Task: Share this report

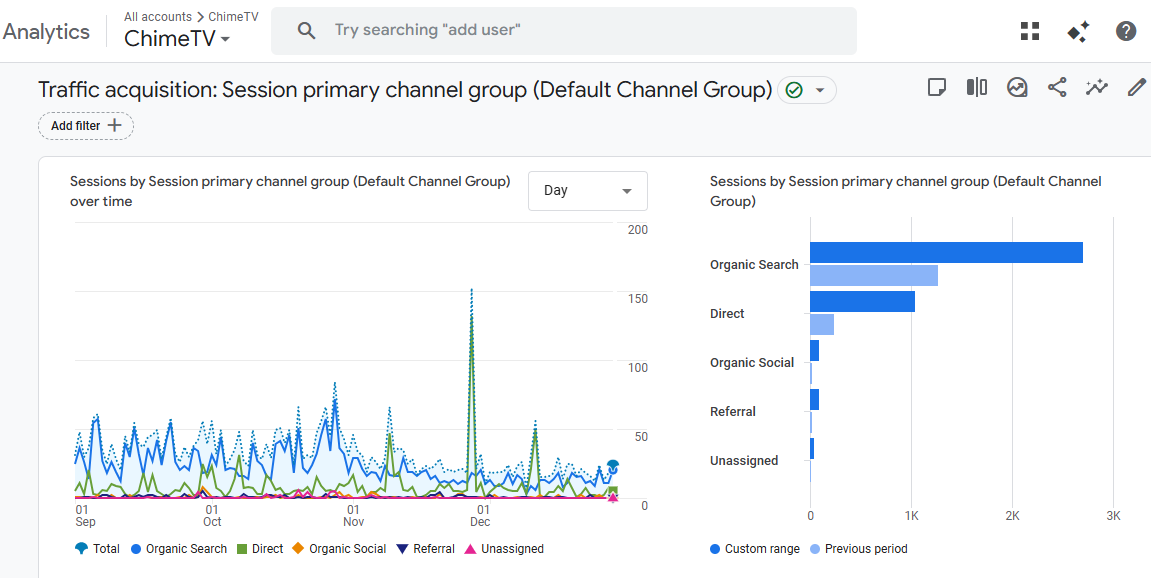Action: coord(1057,88)
